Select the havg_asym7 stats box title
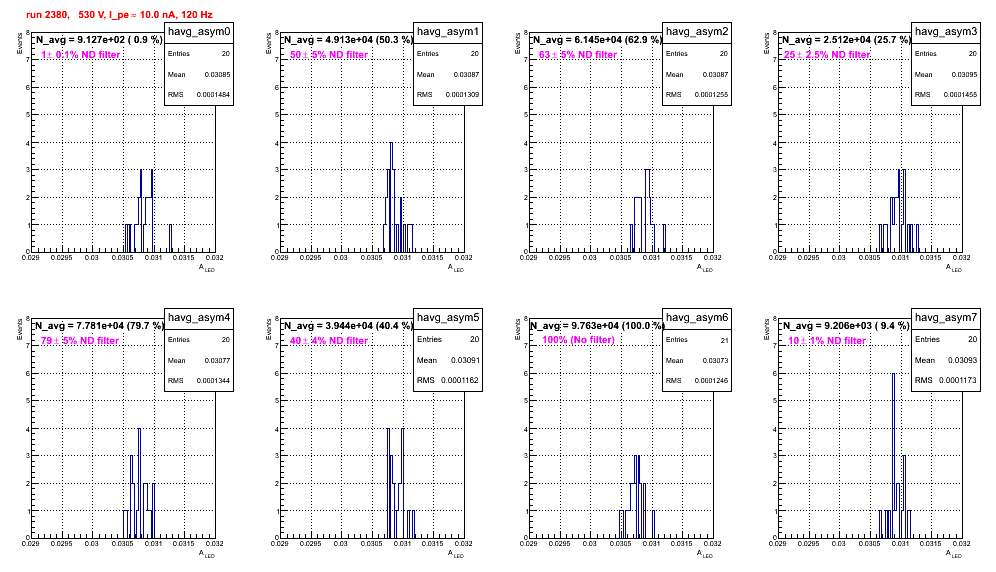This screenshot has height=572, width=996. click(x=946, y=318)
